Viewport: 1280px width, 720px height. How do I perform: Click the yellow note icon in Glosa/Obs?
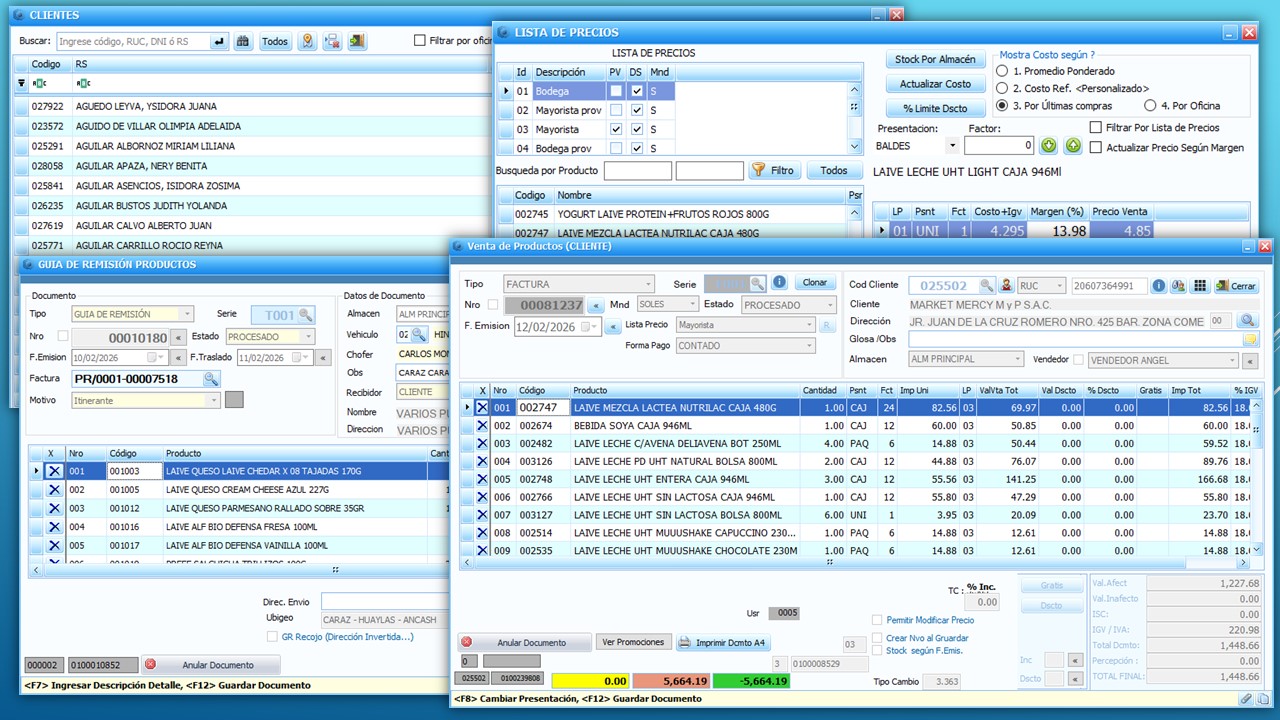click(1250, 340)
